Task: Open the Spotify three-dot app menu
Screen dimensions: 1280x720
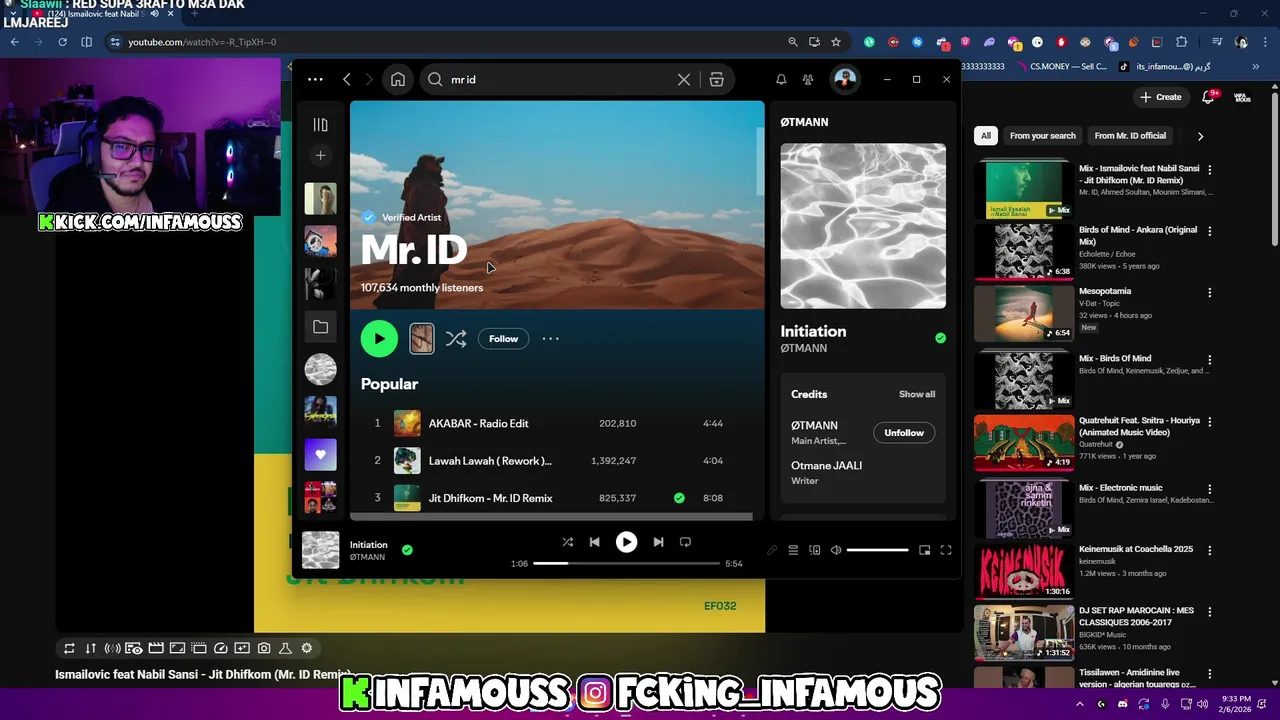Action: click(315, 80)
